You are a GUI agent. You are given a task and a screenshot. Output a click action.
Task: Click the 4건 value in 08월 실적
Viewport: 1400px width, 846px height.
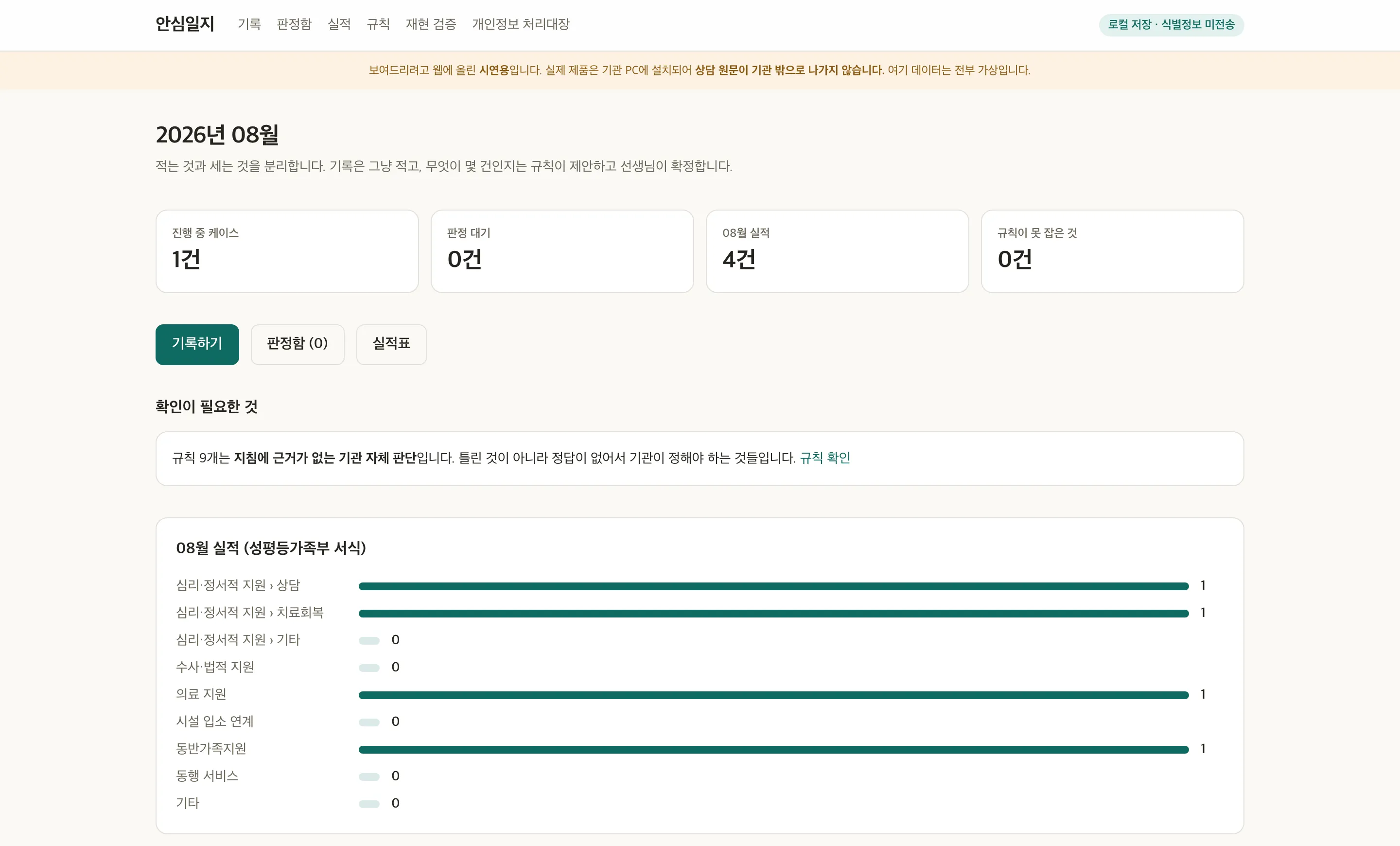(x=738, y=259)
